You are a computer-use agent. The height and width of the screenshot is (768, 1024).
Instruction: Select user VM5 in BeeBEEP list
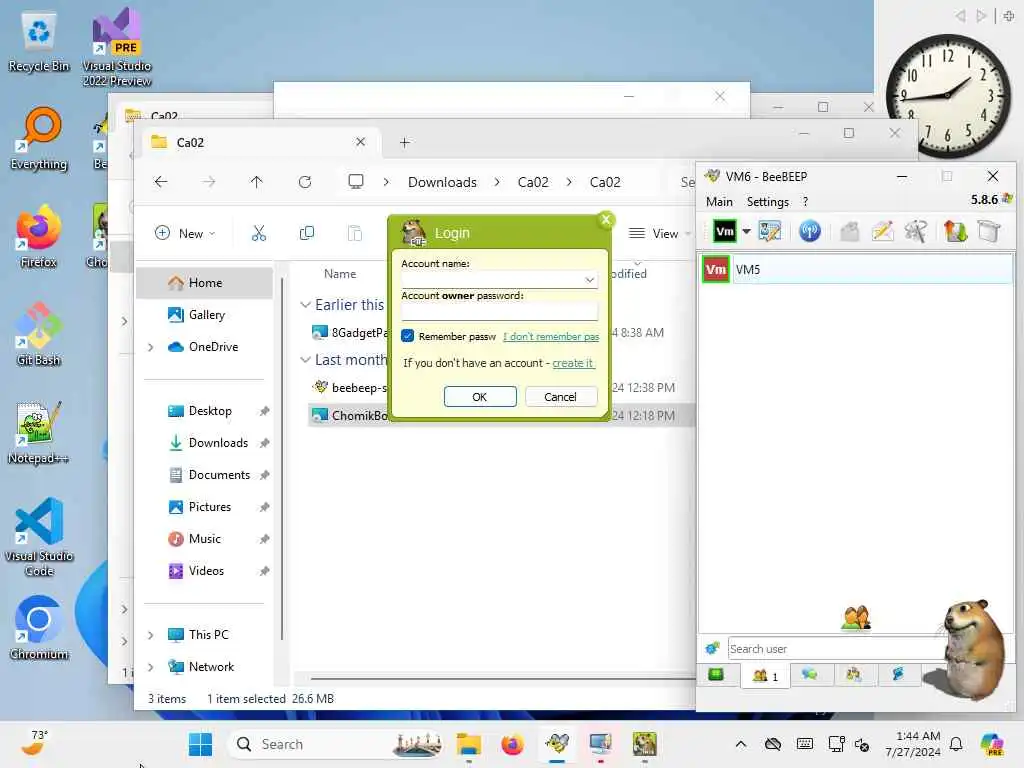[857, 269]
